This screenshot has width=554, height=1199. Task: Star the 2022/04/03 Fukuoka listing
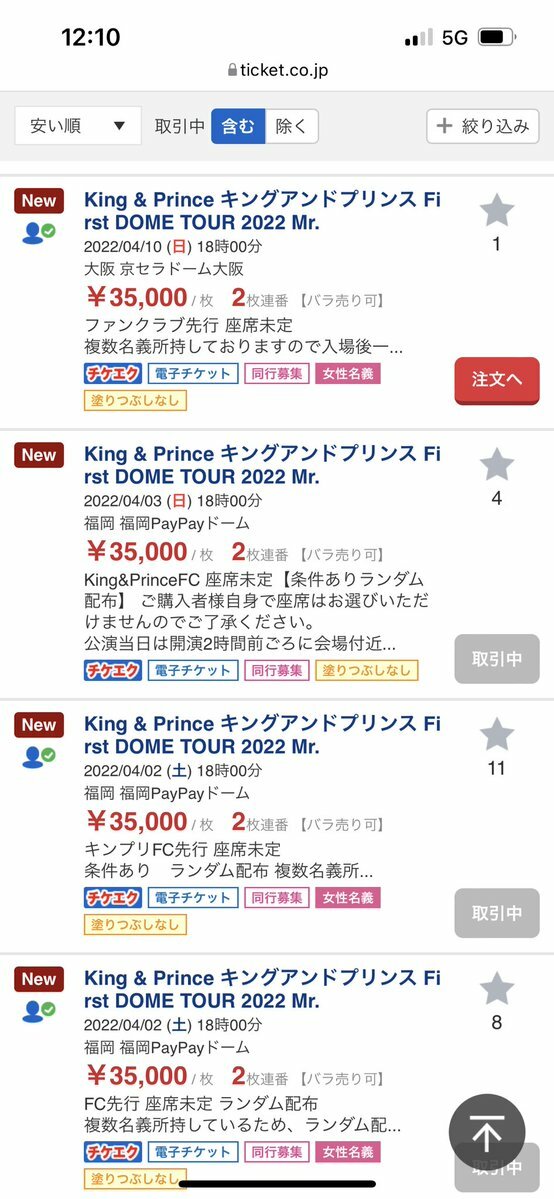[x=497, y=464]
